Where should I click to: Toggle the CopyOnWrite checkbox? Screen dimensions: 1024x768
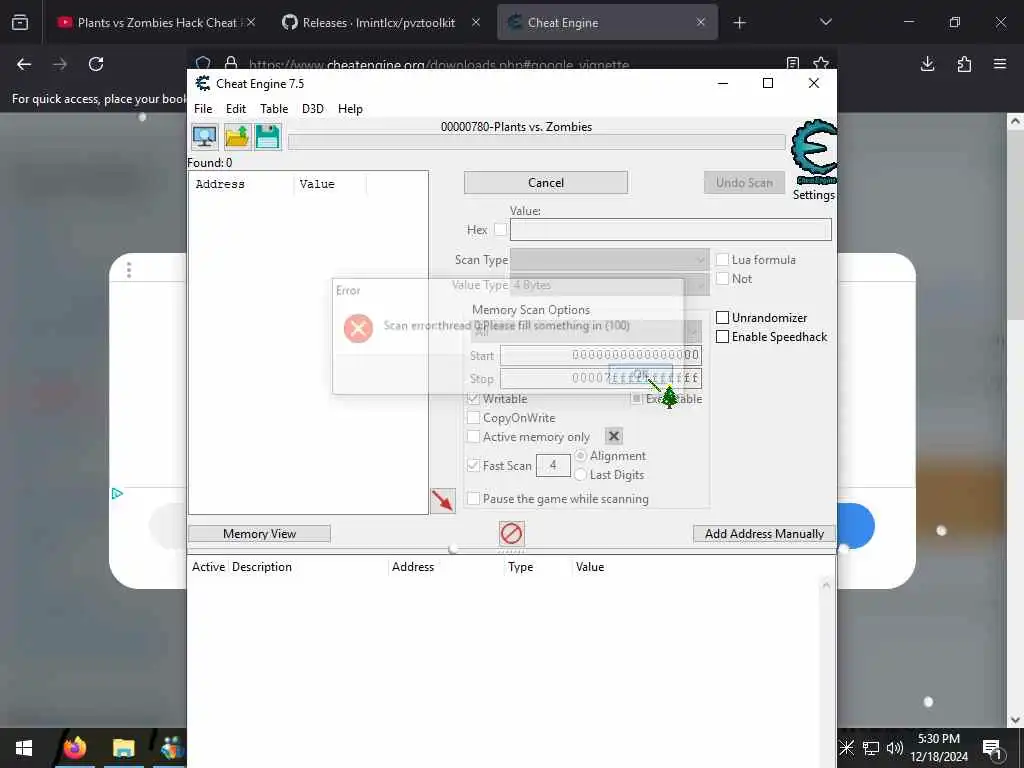click(x=473, y=417)
